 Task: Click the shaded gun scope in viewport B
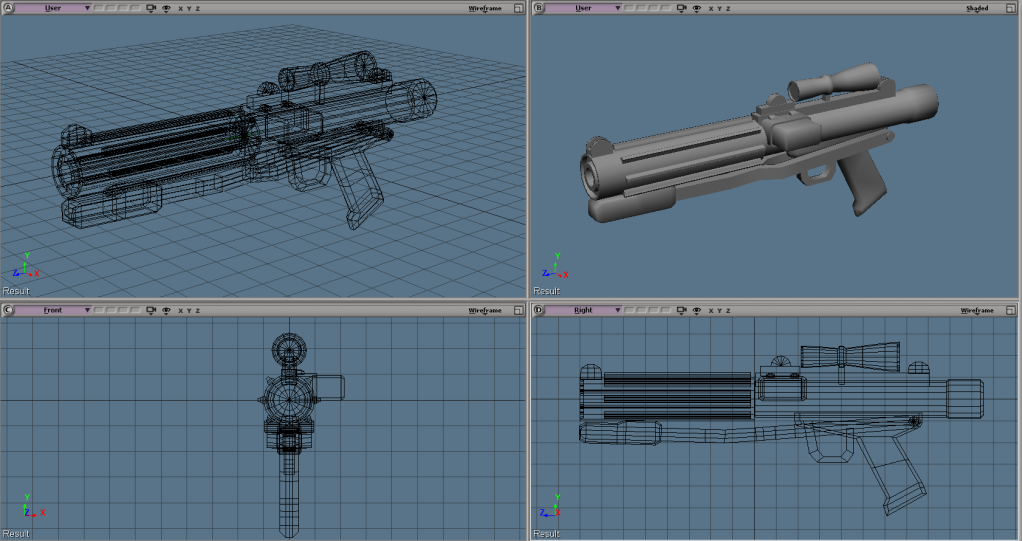click(834, 81)
